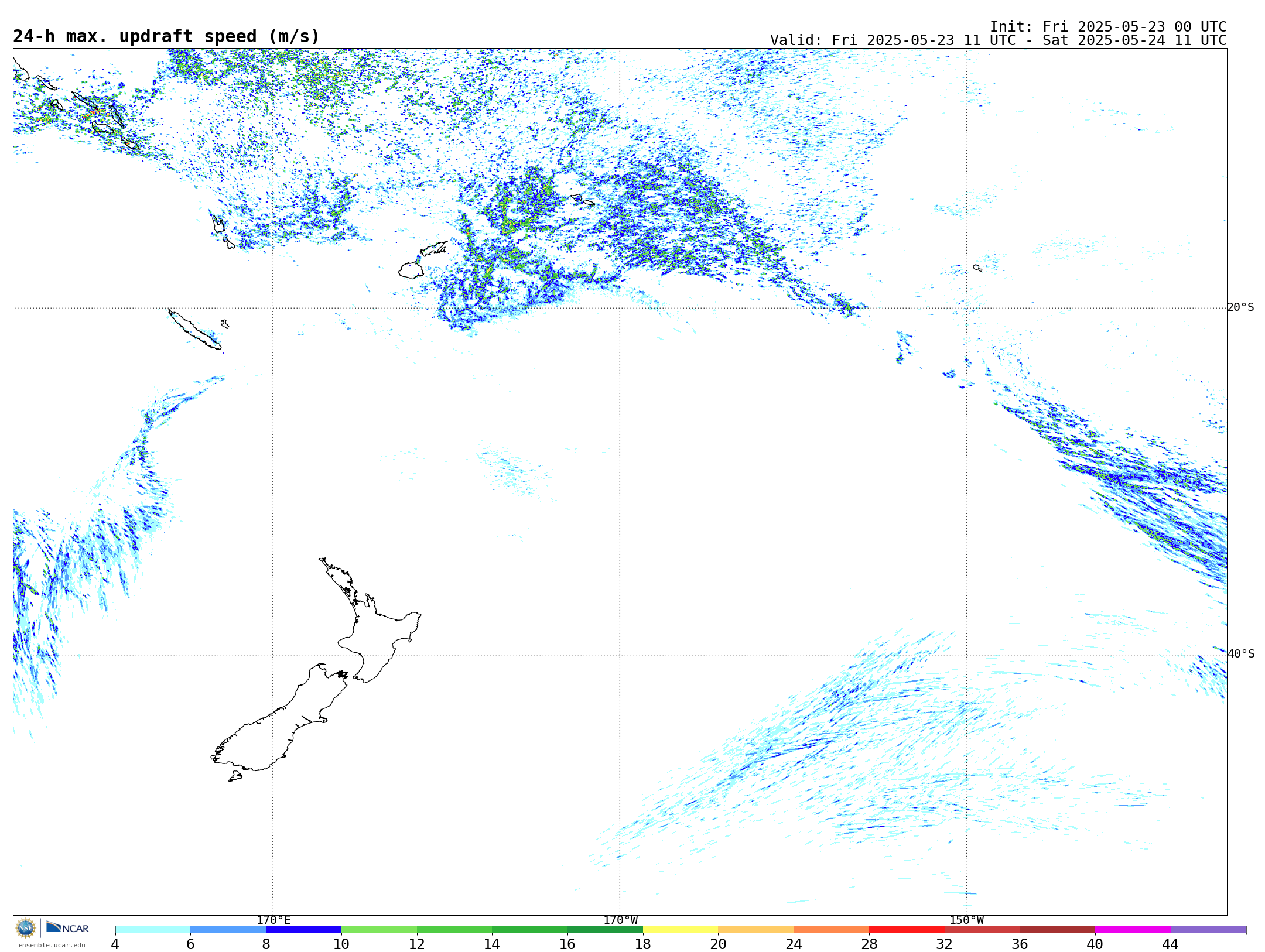The image size is (1265, 952).
Task: Click the colorbar tick label '4'
Action: click(115, 944)
